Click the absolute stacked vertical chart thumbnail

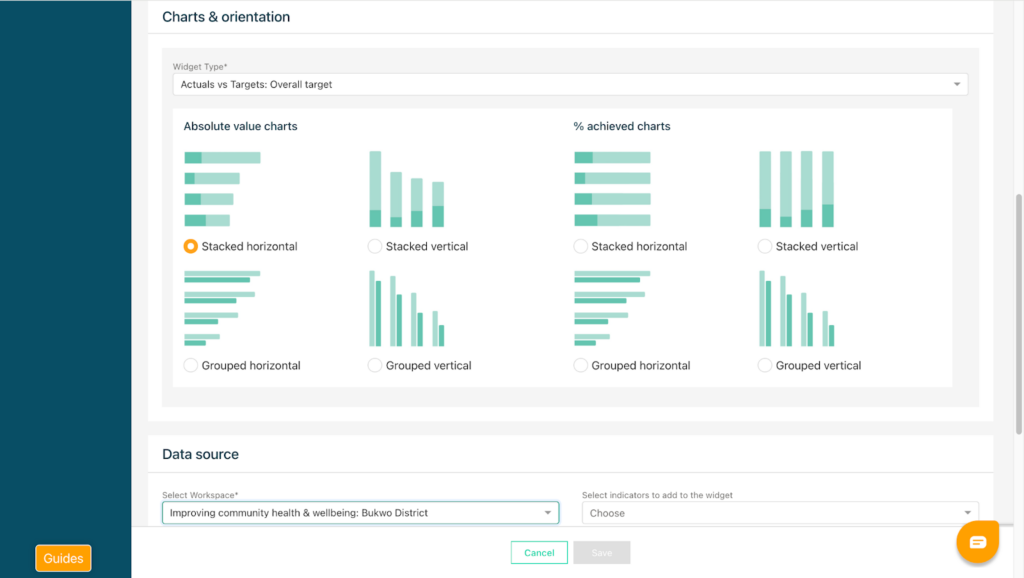[x=406, y=189]
